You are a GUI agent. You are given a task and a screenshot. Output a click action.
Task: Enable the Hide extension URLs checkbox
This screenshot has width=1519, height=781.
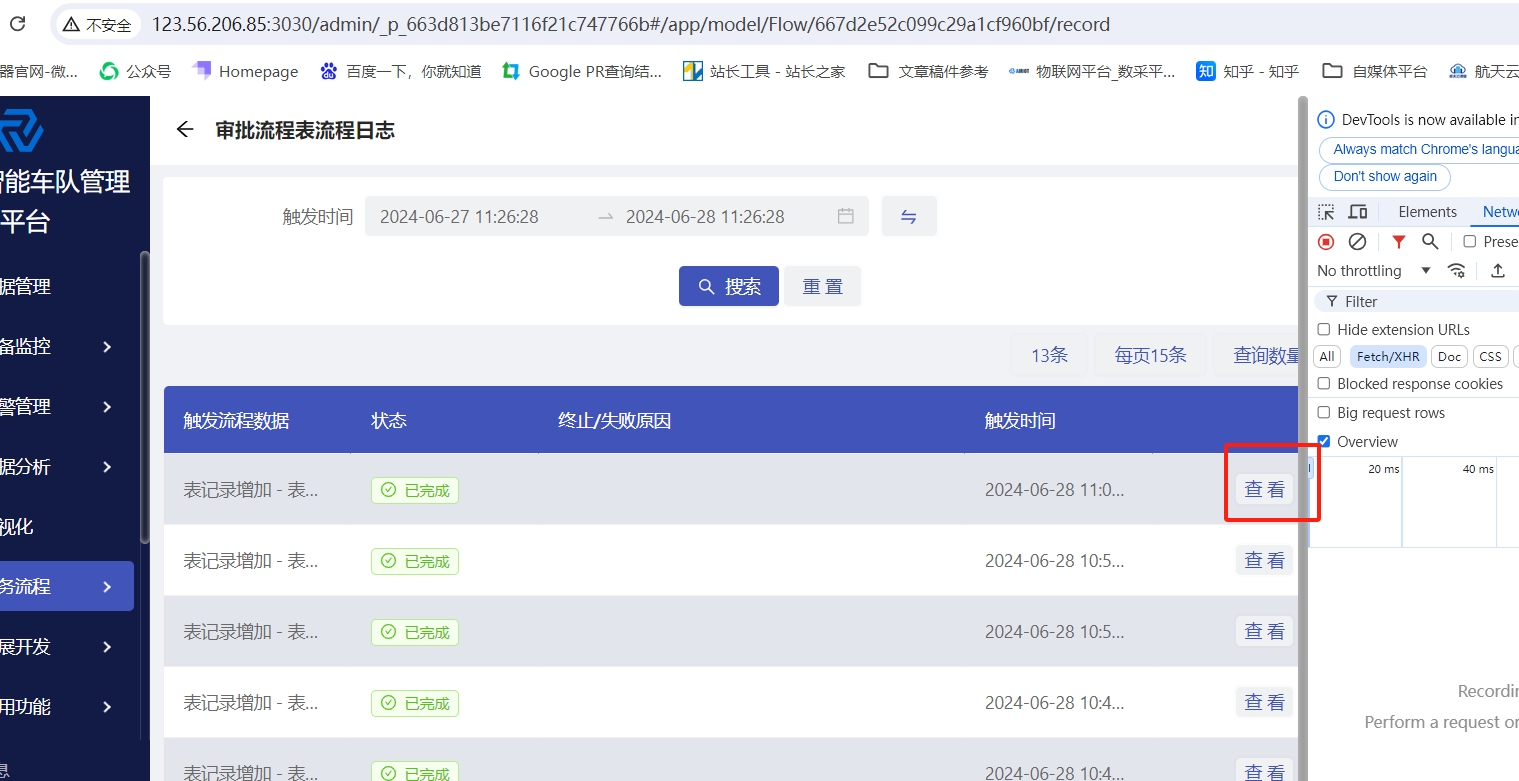point(1324,329)
